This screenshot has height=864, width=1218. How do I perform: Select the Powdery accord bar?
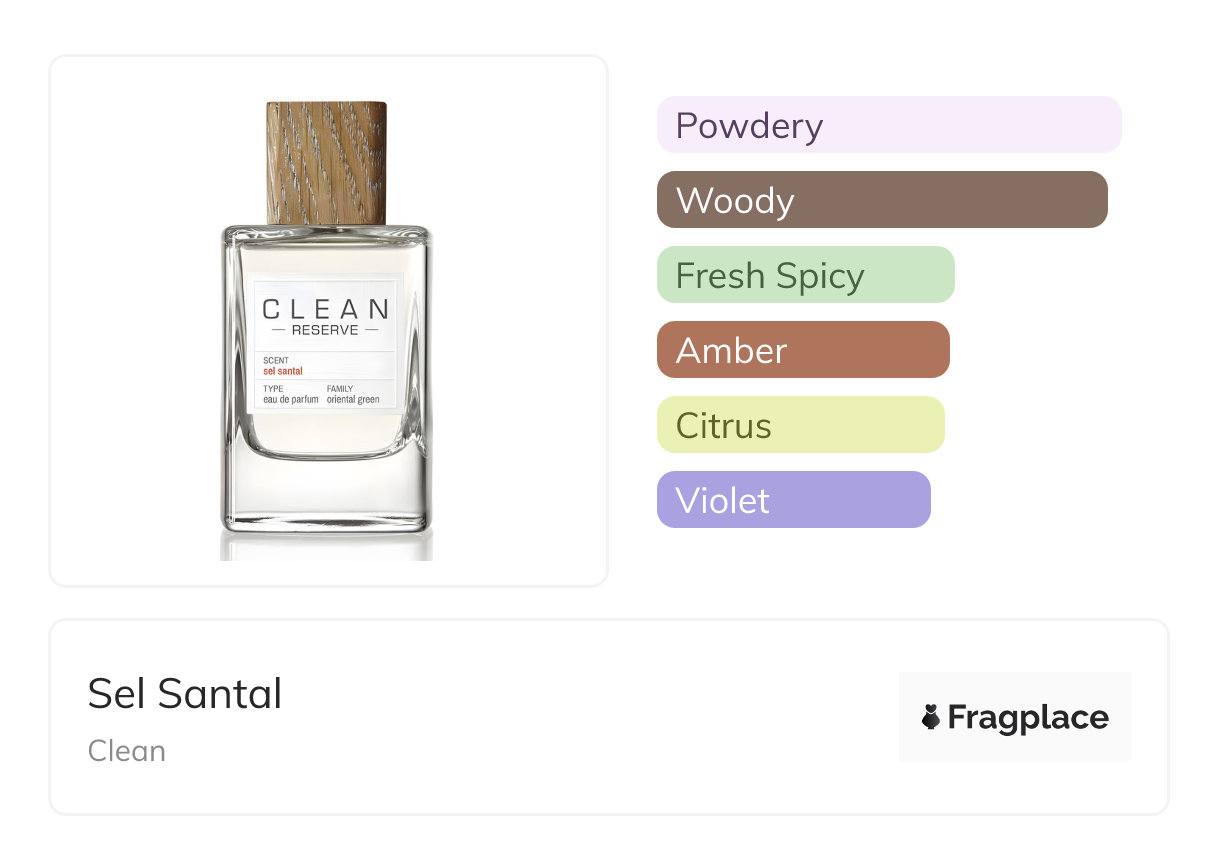(888, 125)
